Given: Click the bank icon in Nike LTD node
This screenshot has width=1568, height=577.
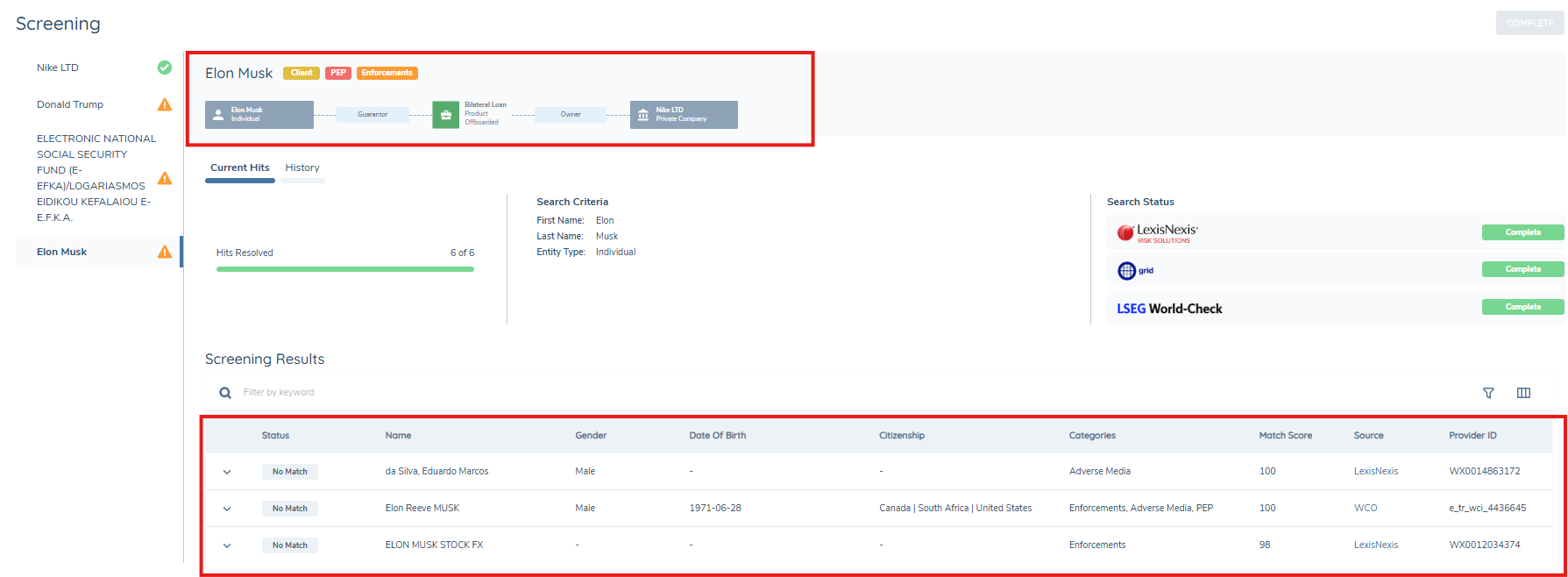Looking at the screenshot, I should point(643,115).
